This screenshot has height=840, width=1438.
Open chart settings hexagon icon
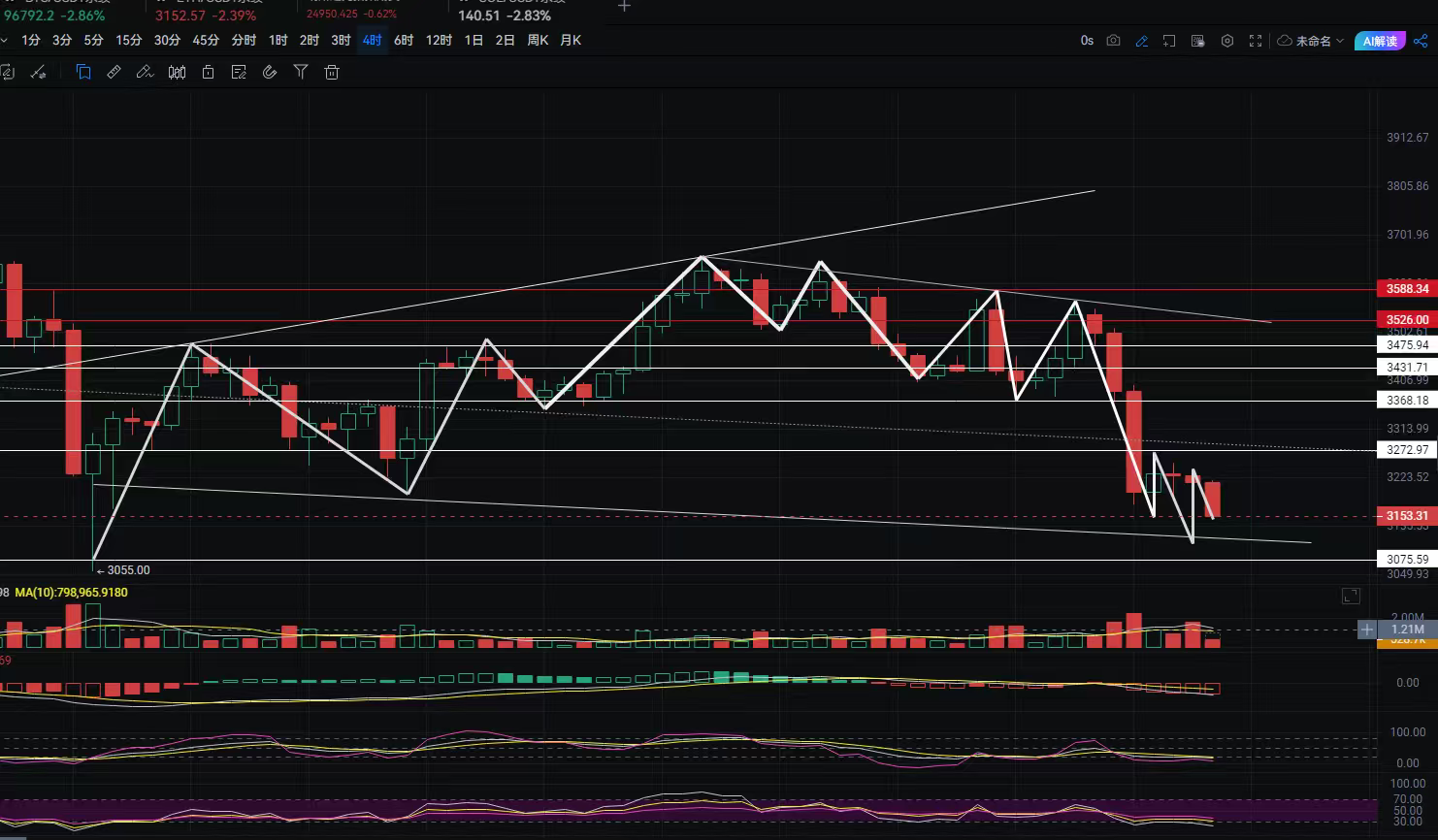1227,41
